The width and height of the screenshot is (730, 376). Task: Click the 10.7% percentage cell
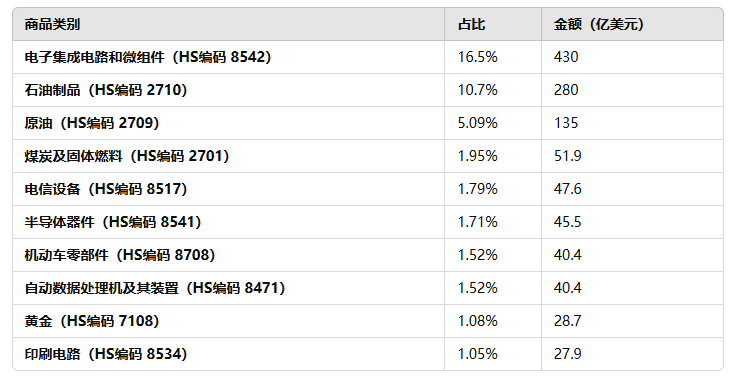tap(493, 90)
